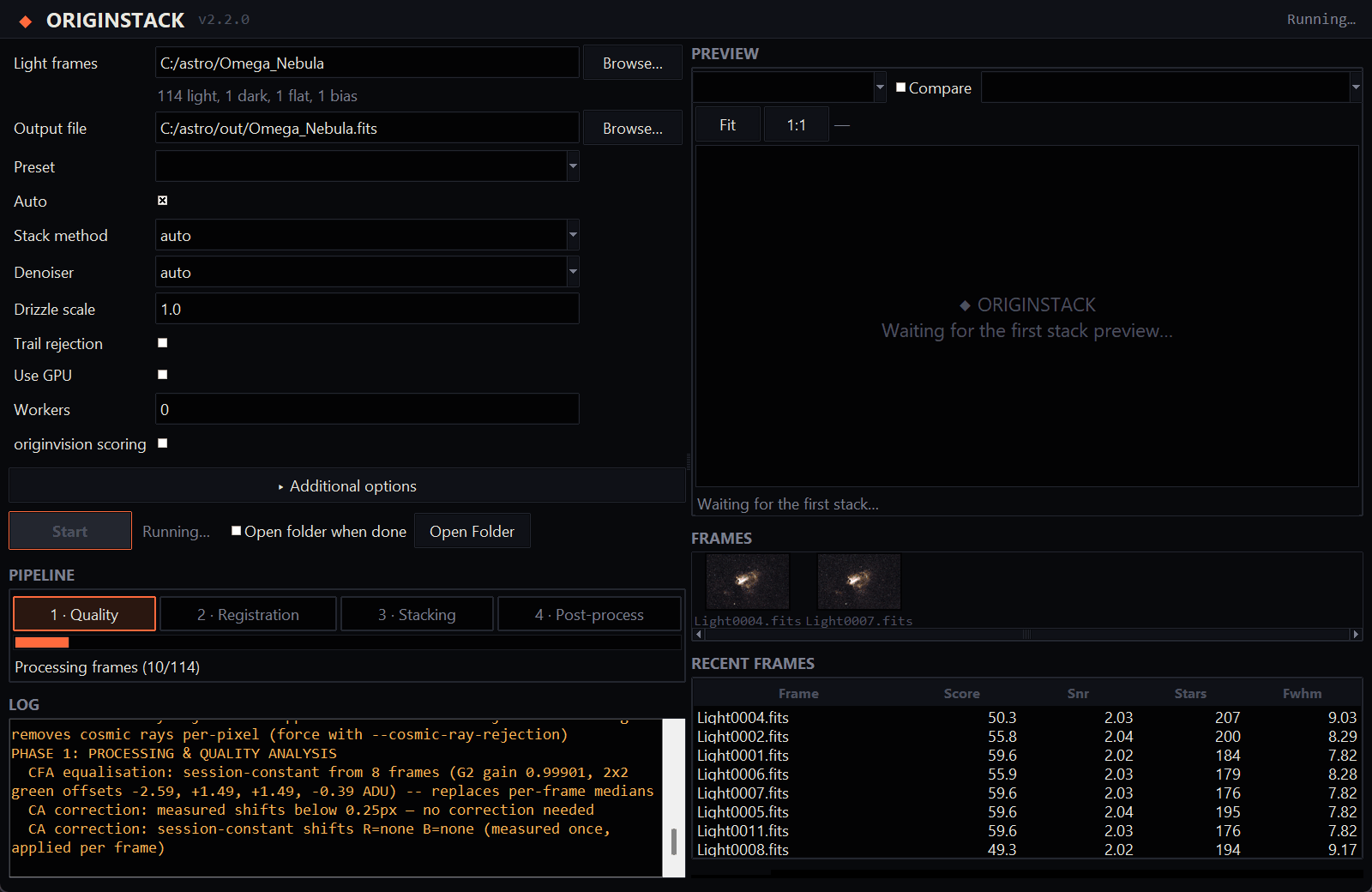Select the 1 · Quality pipeline tab
Viewport: 1372px width, 892px height.
click(84, 614)
